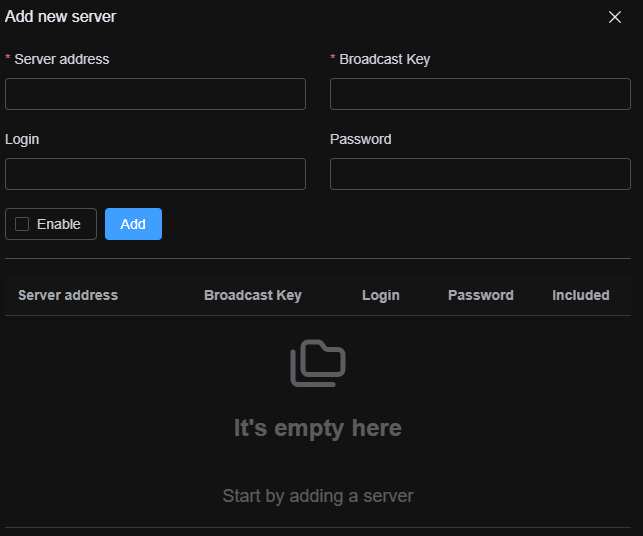Click the "Start by adding a server" text
Viewport: 643px width, 536px height.
(x=318, y=496)
